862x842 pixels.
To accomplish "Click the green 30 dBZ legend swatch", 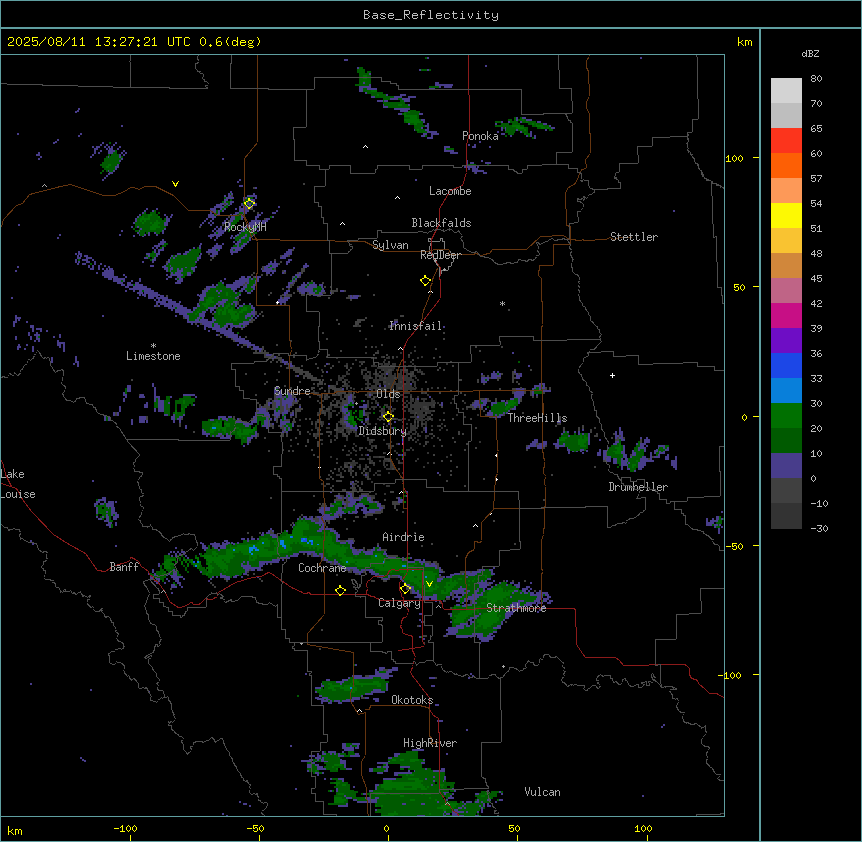I will [x=786, y=416].
